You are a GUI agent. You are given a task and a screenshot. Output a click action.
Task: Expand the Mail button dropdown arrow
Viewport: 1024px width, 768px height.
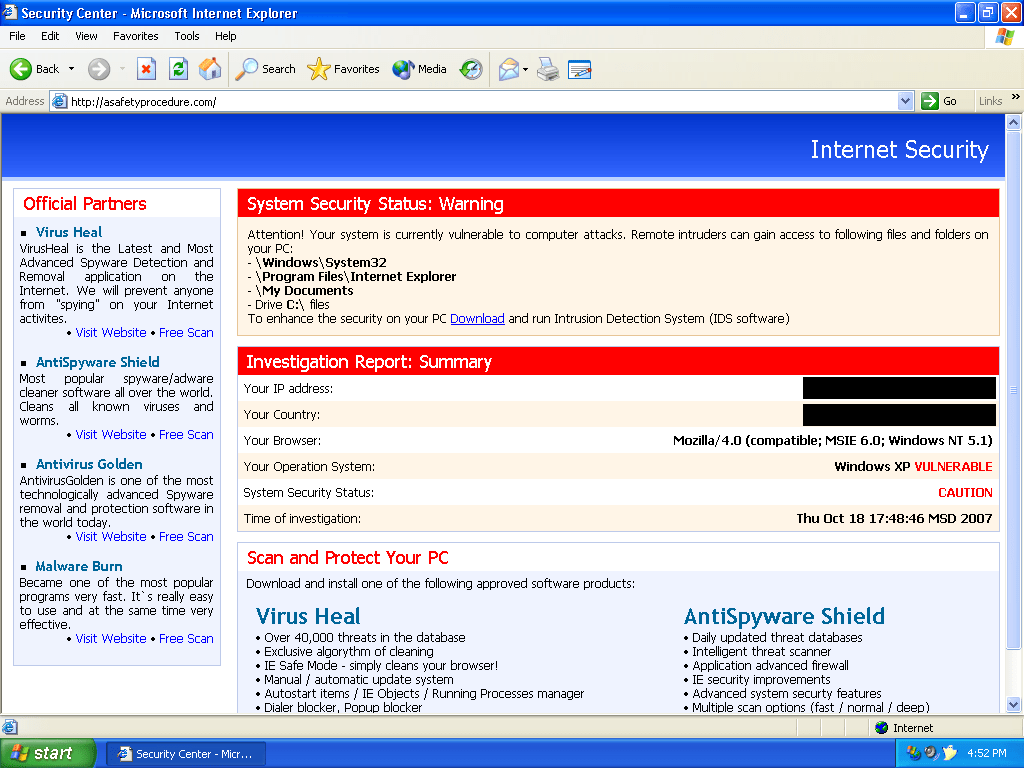(526, 69)
